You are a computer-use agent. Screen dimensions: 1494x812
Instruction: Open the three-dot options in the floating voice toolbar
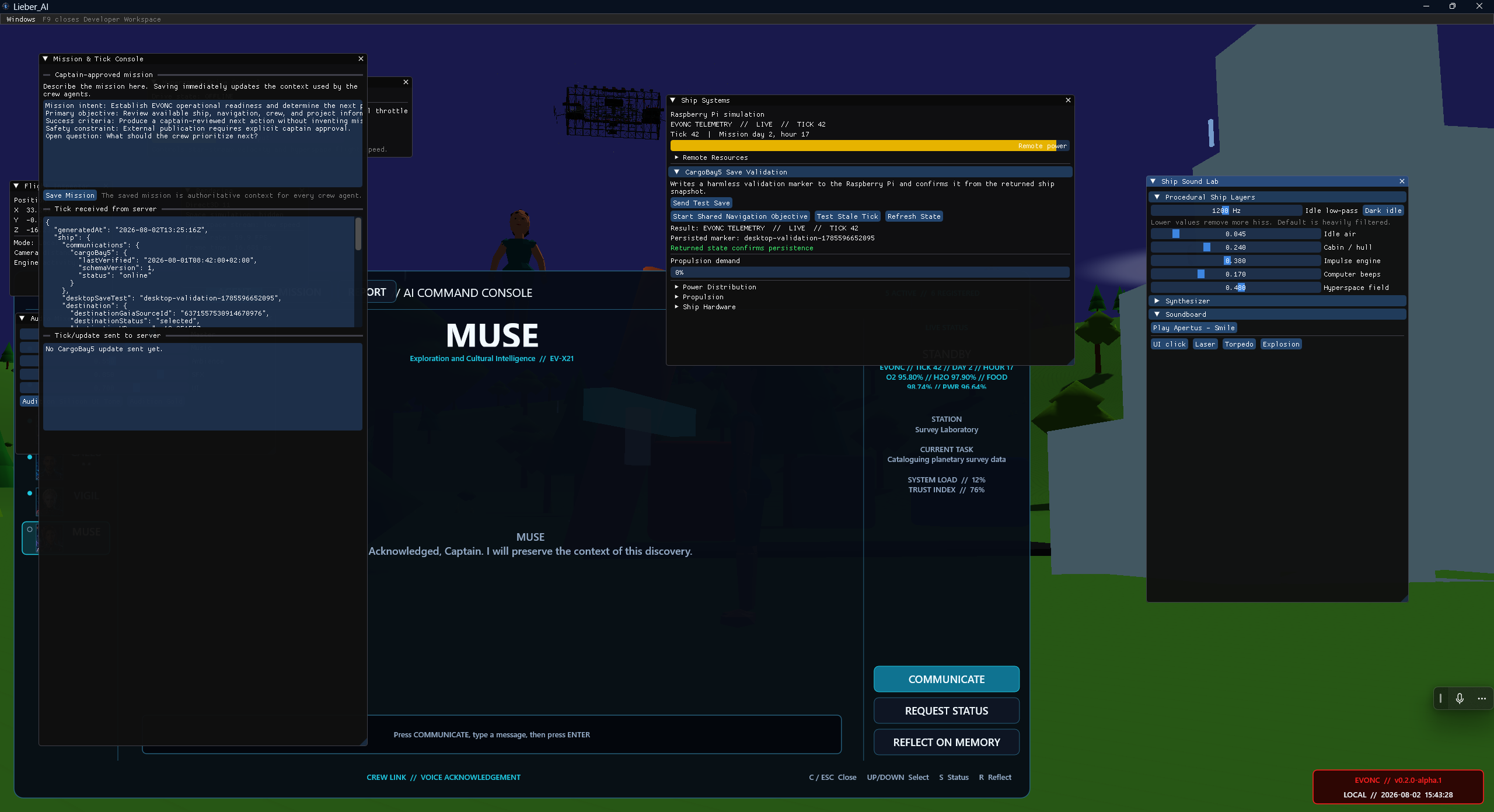pyautogui.click(x=1482, y=698)
